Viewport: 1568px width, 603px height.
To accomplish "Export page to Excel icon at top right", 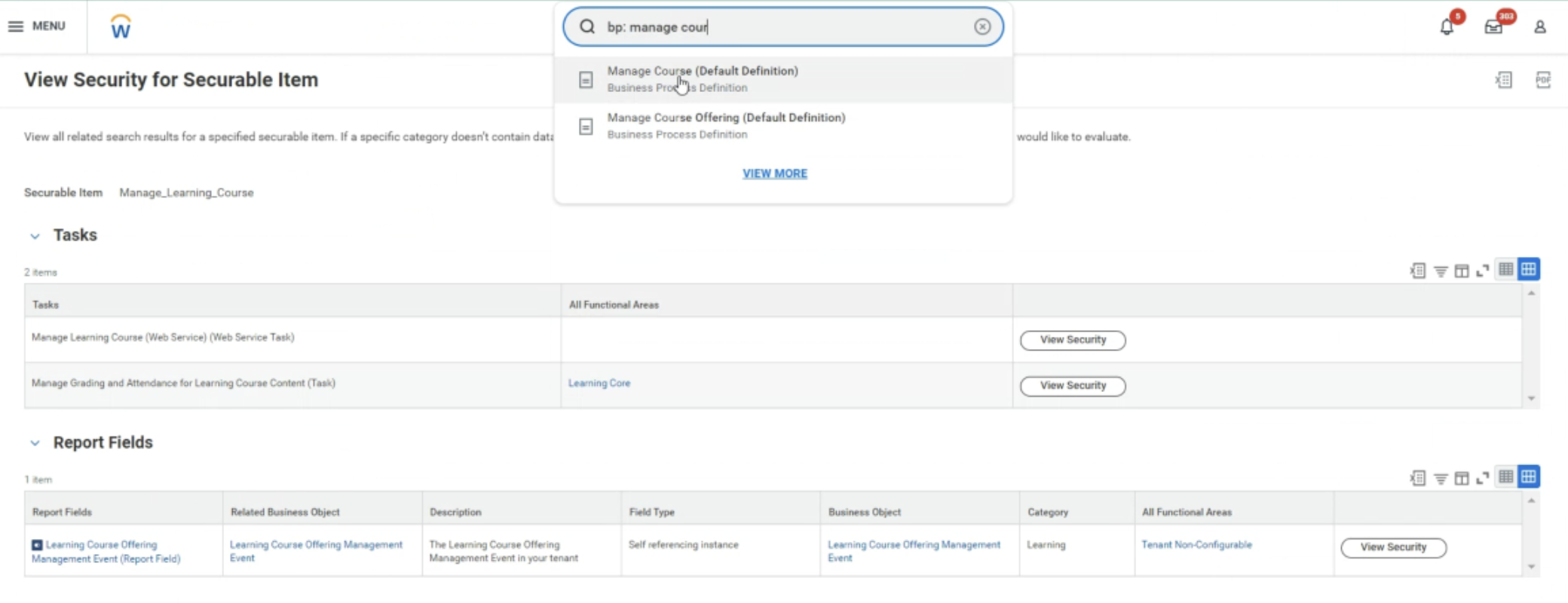I will click(x=1503, y=80).
